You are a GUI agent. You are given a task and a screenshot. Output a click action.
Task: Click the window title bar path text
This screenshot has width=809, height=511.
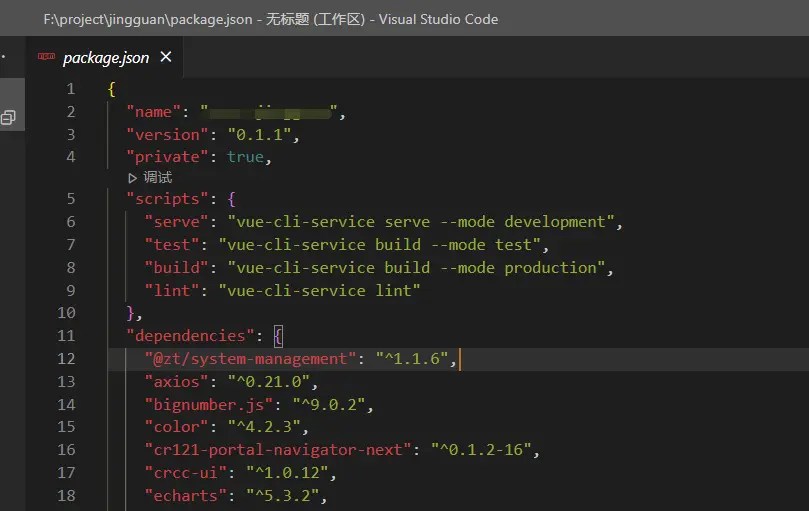271,19
